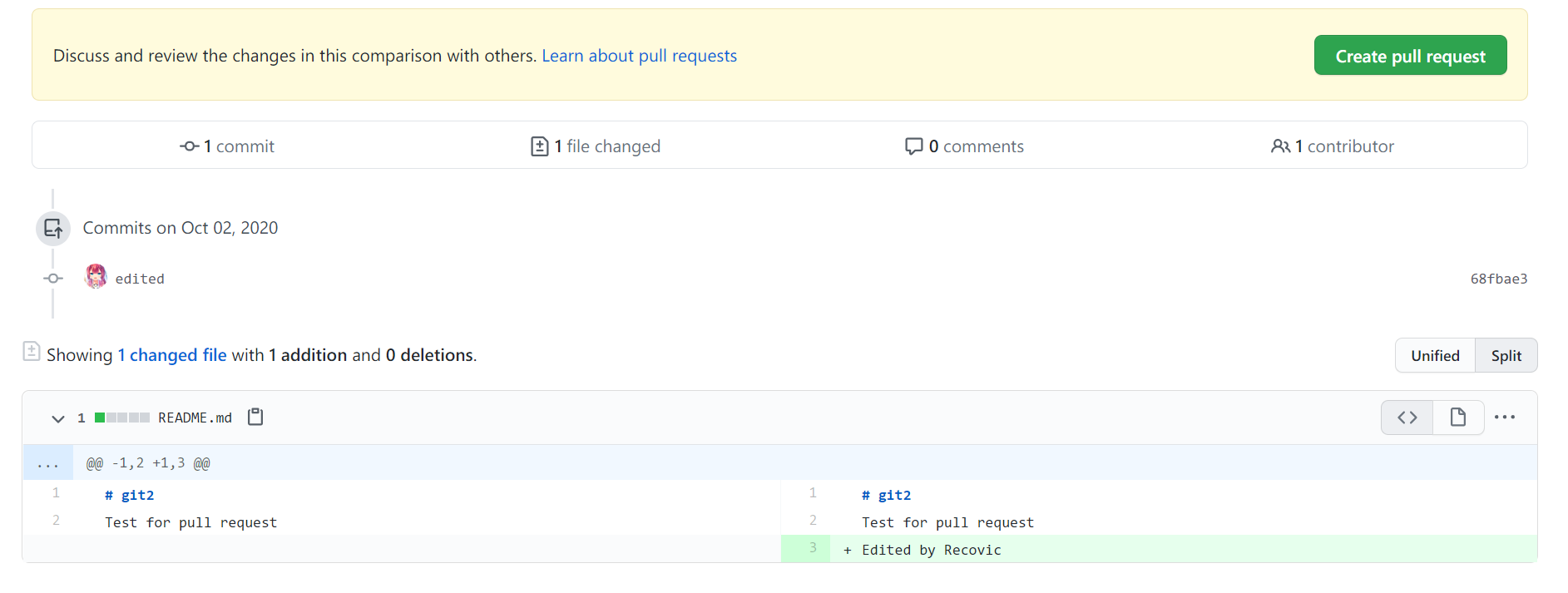The width and height of the screenshot is (1568, 593).
Task: Click the Create pull request button
Action: click(1410, 56)
